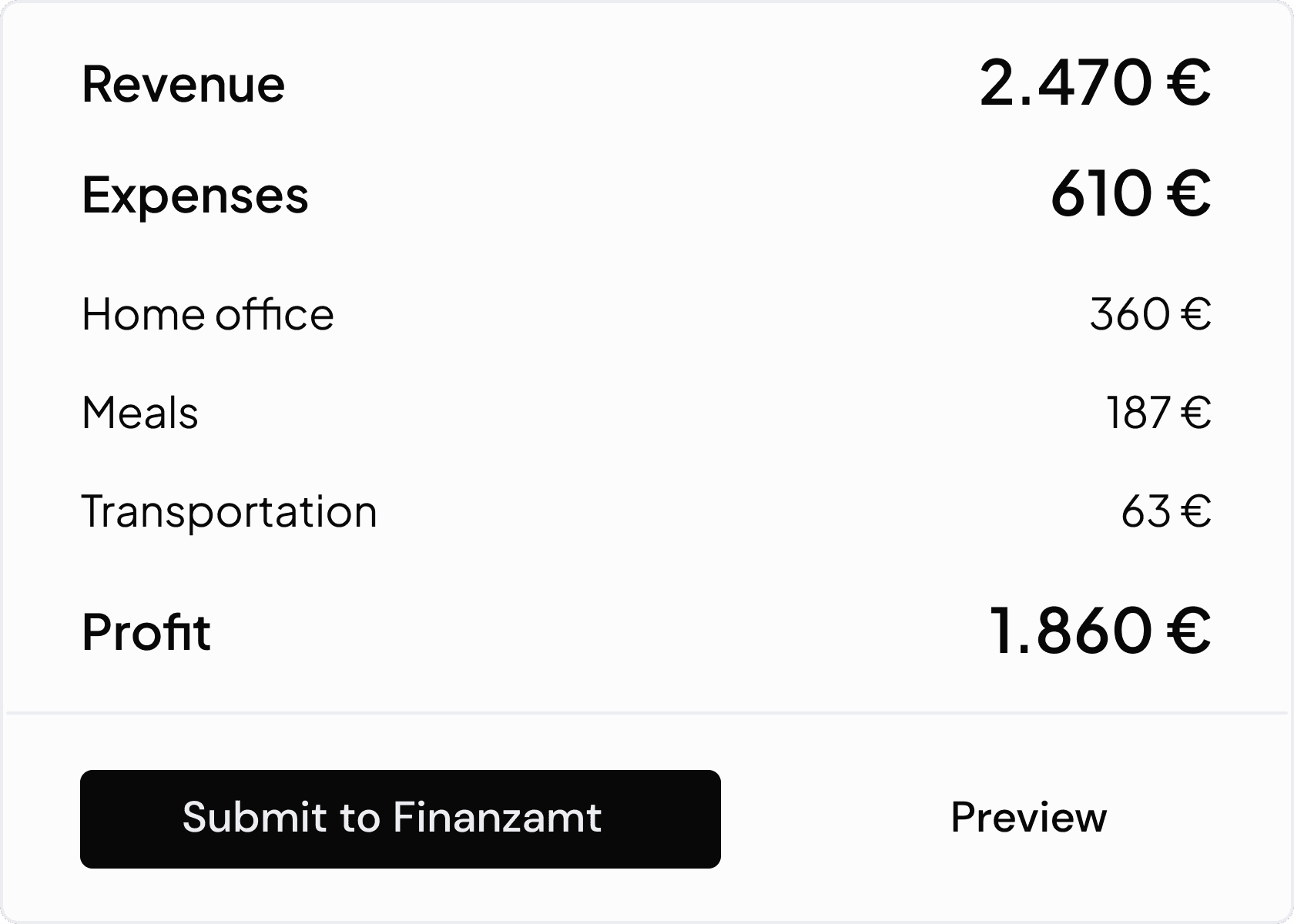Select the Revenue label
1294x924 pixels.
183,85
